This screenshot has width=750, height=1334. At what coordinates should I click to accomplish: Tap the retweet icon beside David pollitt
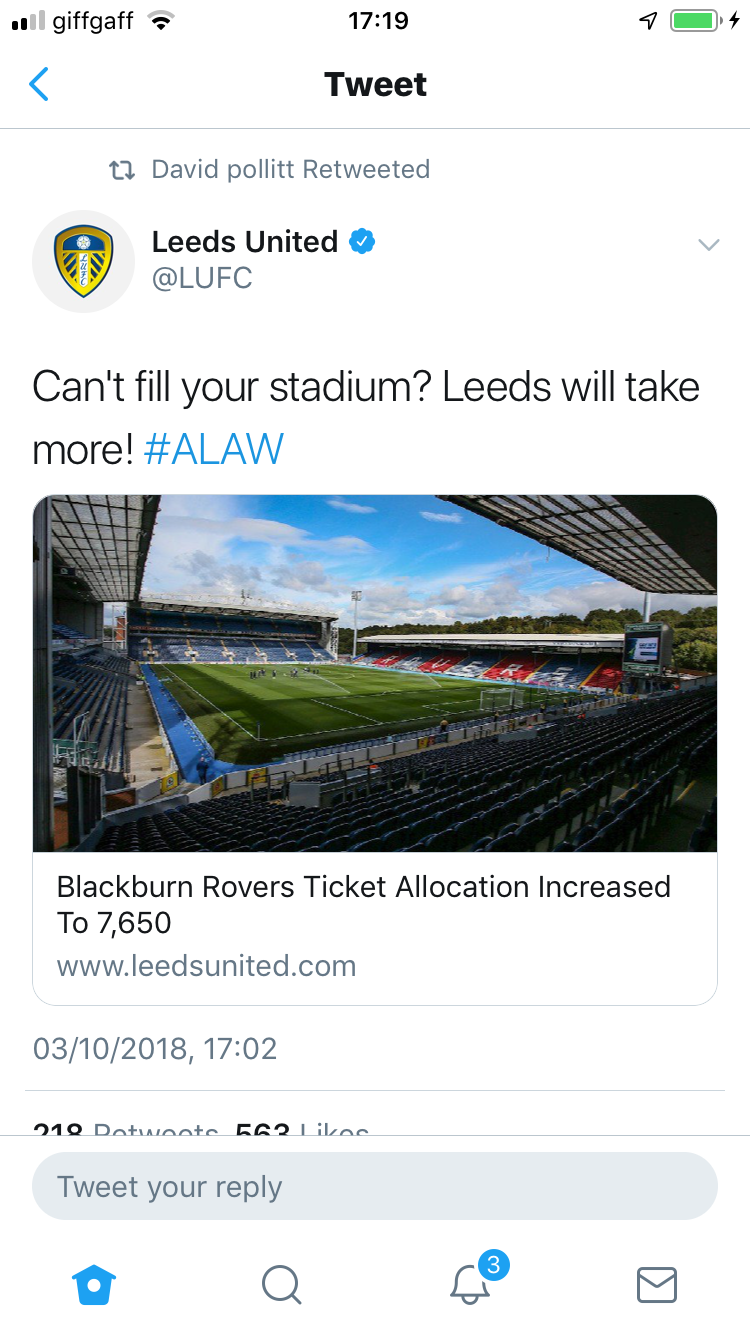121,170
